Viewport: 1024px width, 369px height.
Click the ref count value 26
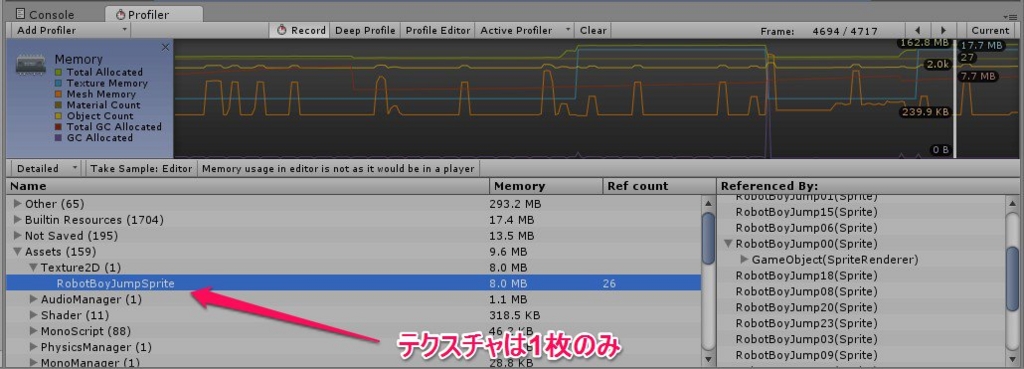click(x=609, y=283)
